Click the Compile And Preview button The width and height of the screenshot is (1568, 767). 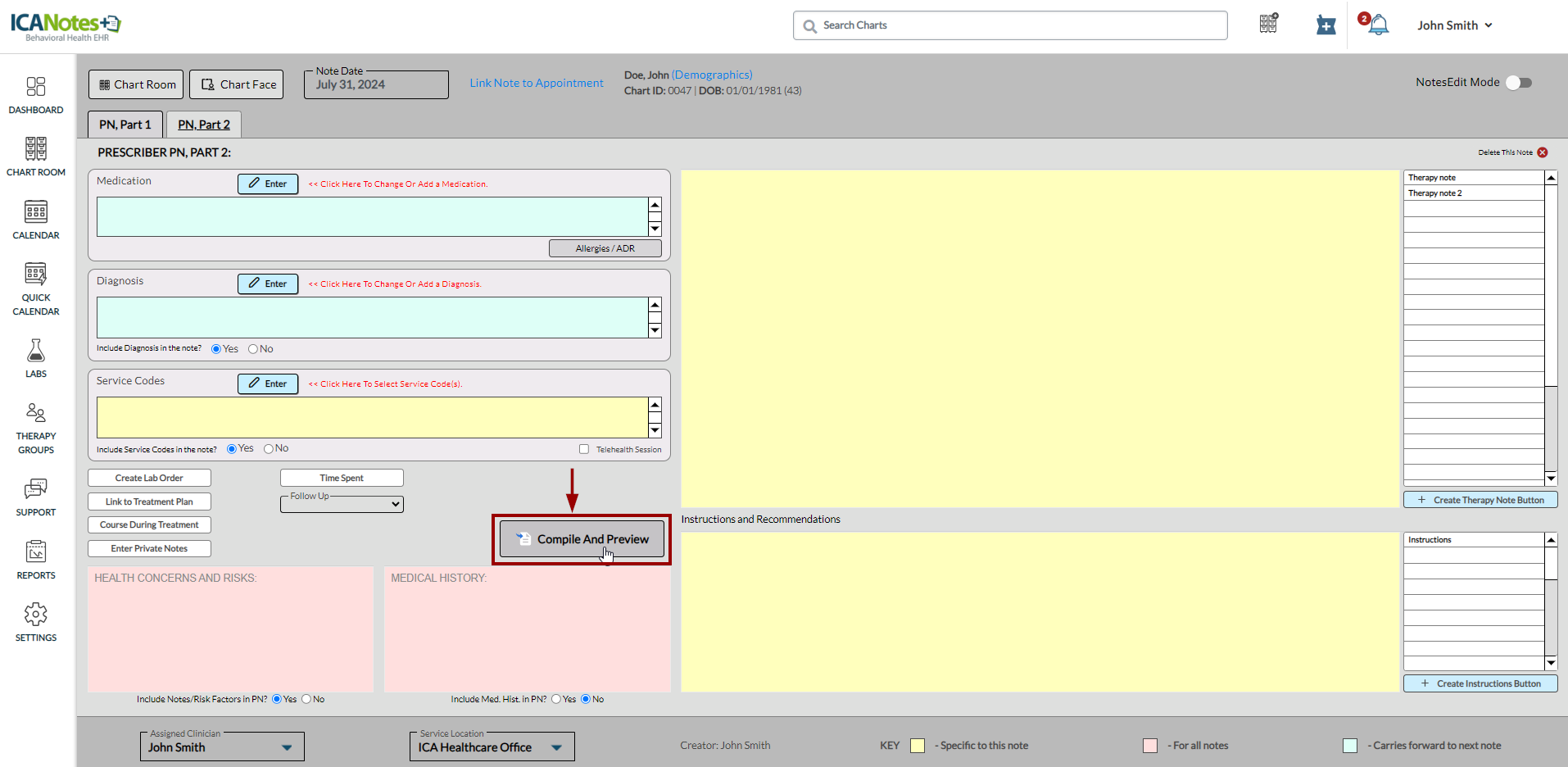582,539
